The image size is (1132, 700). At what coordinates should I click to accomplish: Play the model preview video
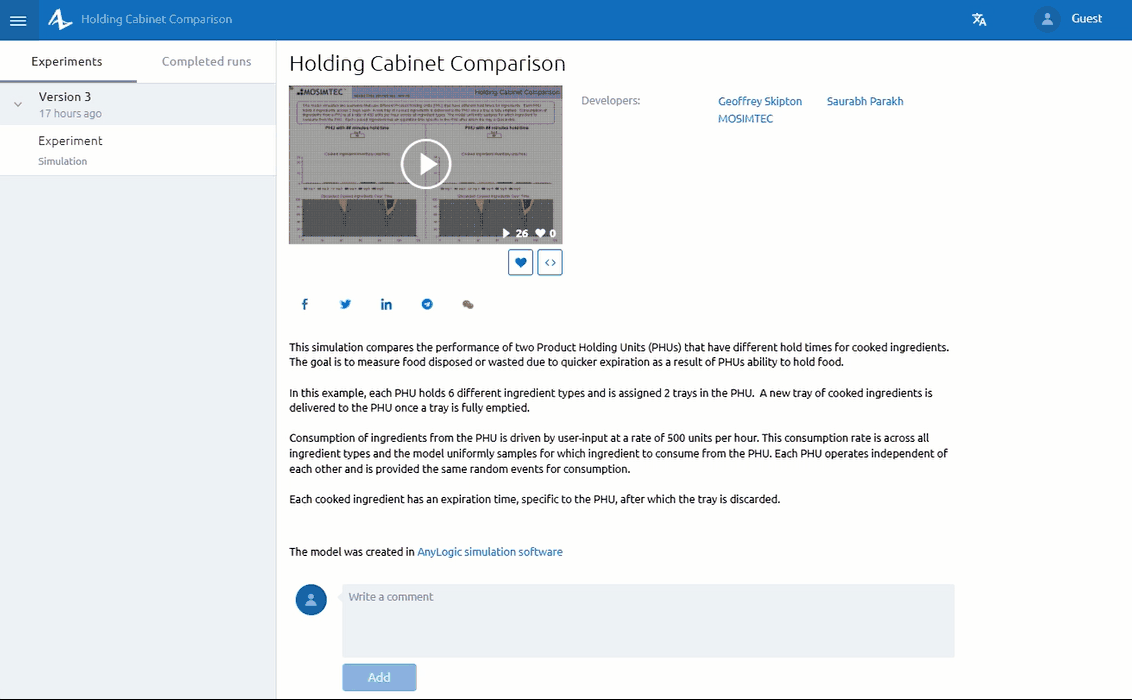tap(426, 164)
